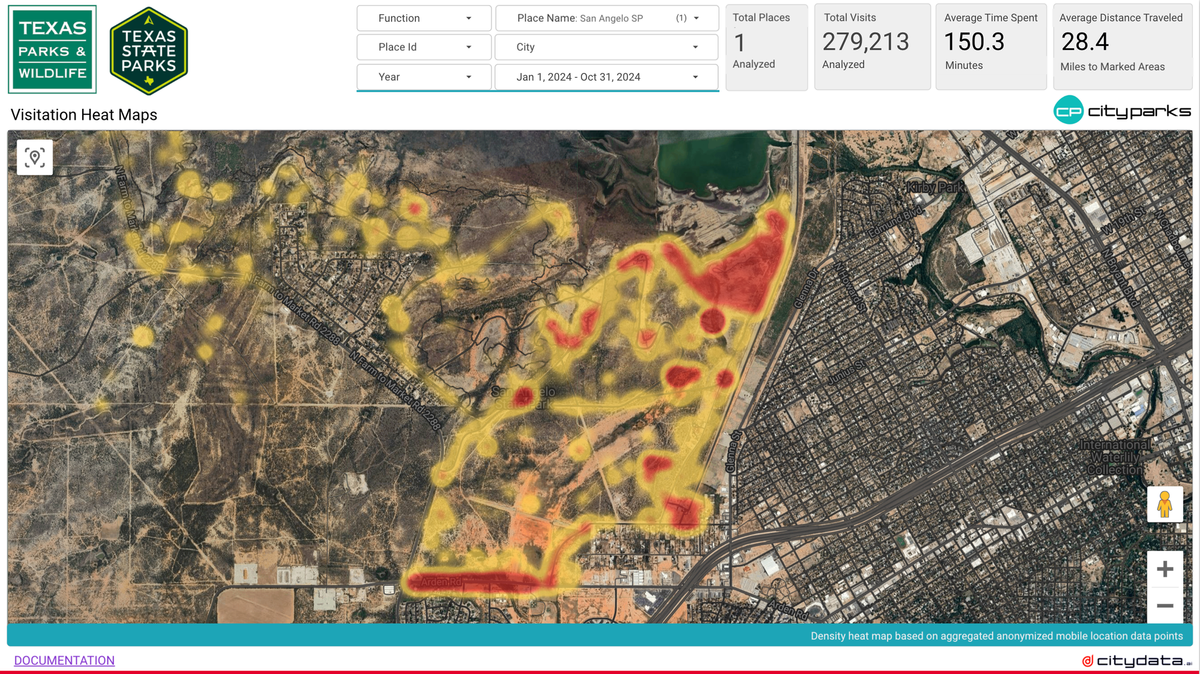Activate the Pegman street view icon
Viewport: 1200px width, 674px height.
[1165, 504]
